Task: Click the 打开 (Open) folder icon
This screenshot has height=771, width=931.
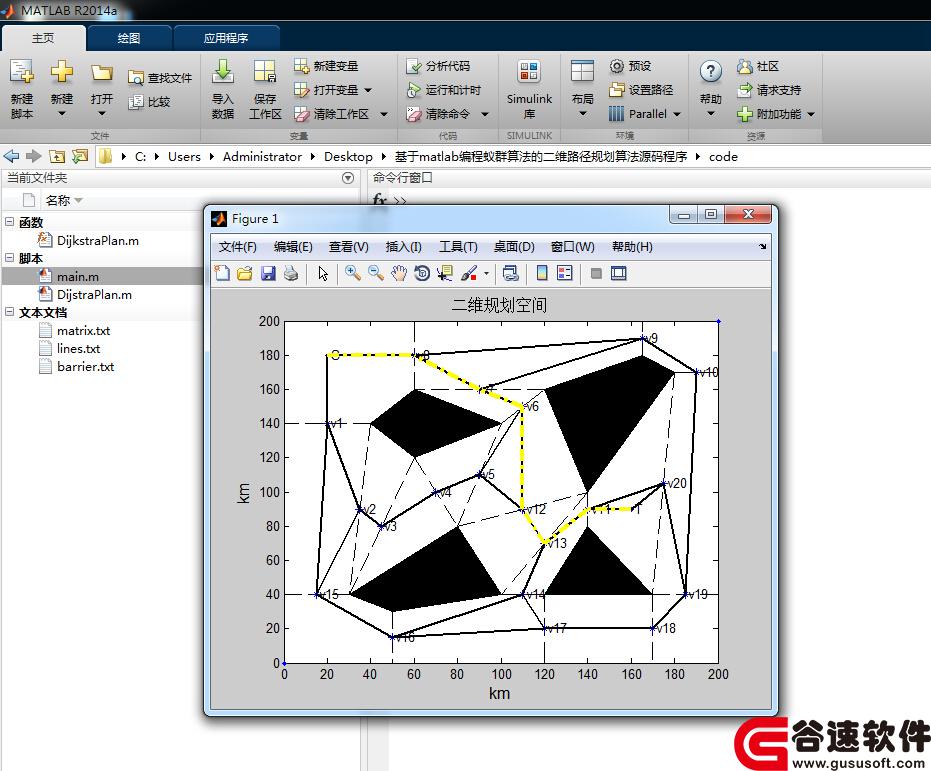Action: (x=102, y=72)
